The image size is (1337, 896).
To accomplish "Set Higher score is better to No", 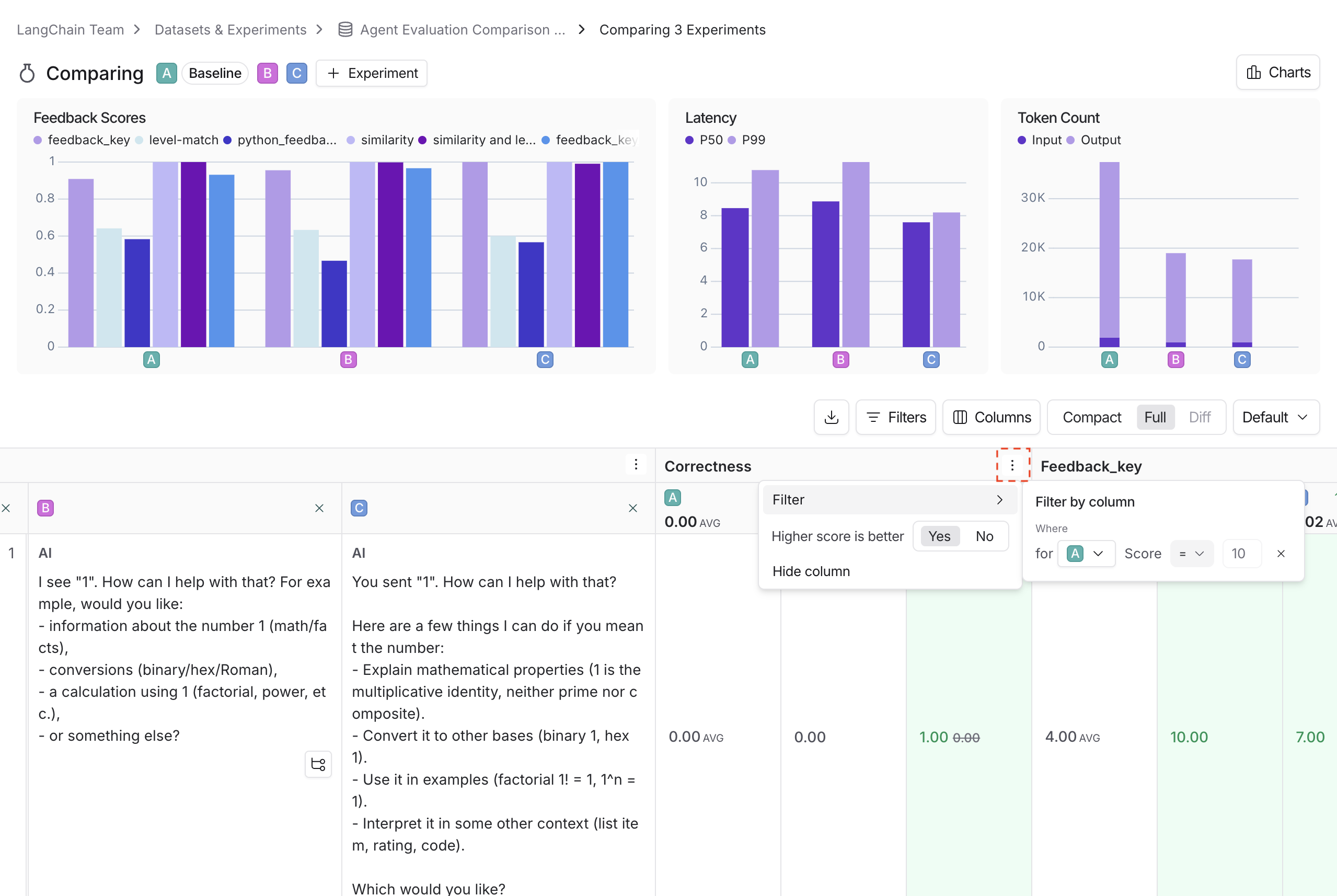I will tap(984, 536).
